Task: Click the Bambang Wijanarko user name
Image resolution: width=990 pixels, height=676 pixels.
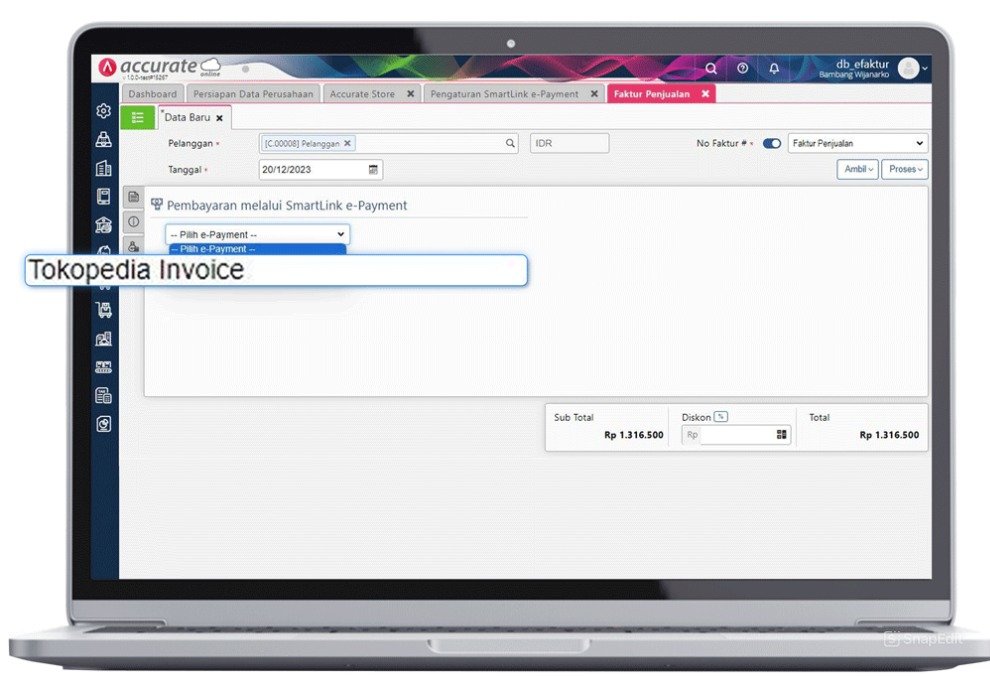Action: pos(854,74)
